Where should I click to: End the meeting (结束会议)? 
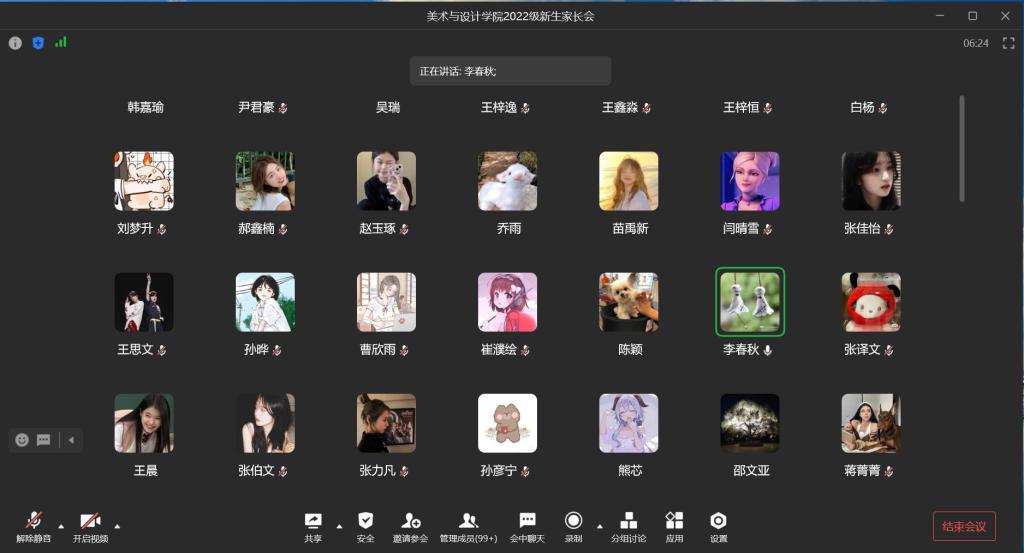tap(964, 526)
